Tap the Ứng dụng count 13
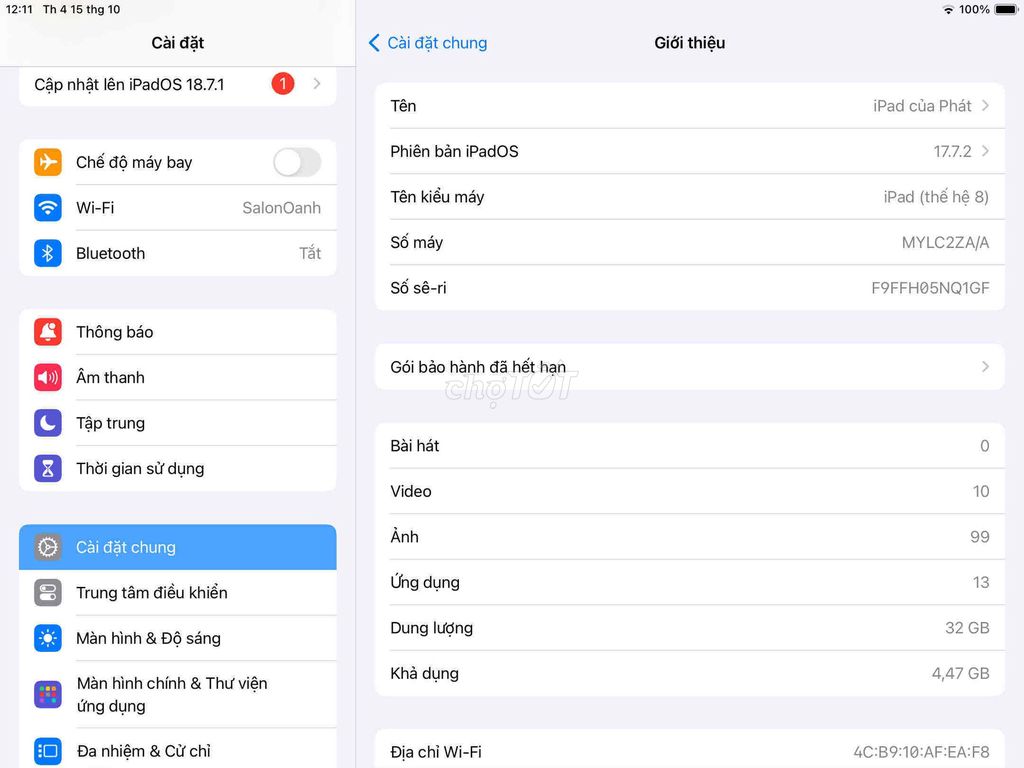The width and height of the screenshot is (1024, 768). [981, 583]
